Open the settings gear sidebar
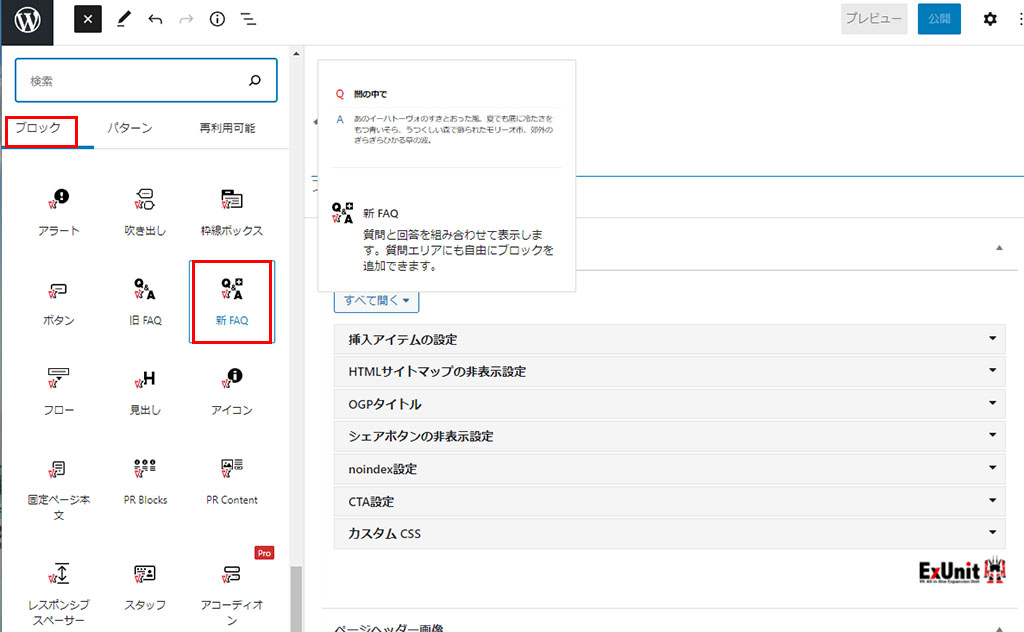 pyautogui.click(x=990, y=19)
